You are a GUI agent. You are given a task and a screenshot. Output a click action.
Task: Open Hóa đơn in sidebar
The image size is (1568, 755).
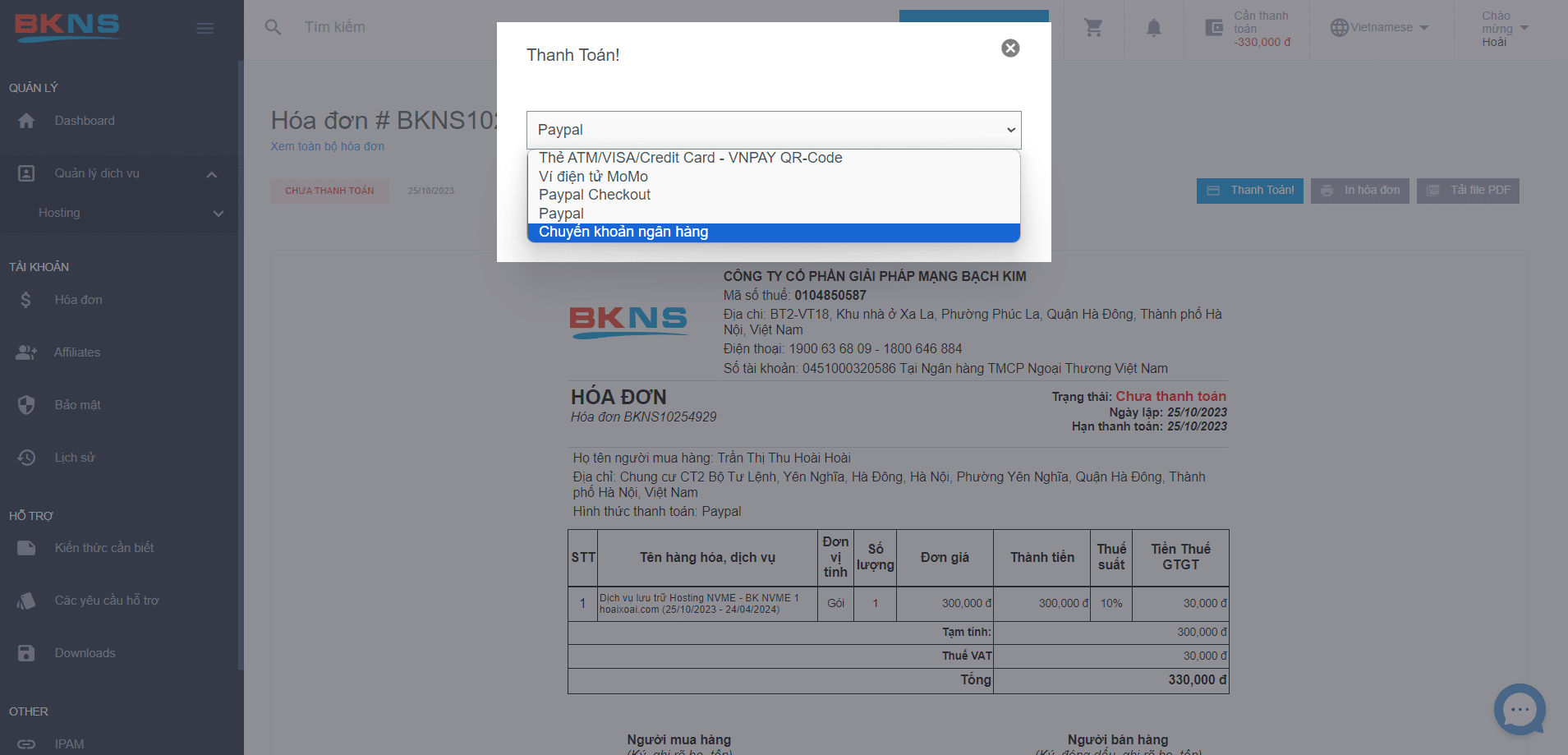coord(79,300)
